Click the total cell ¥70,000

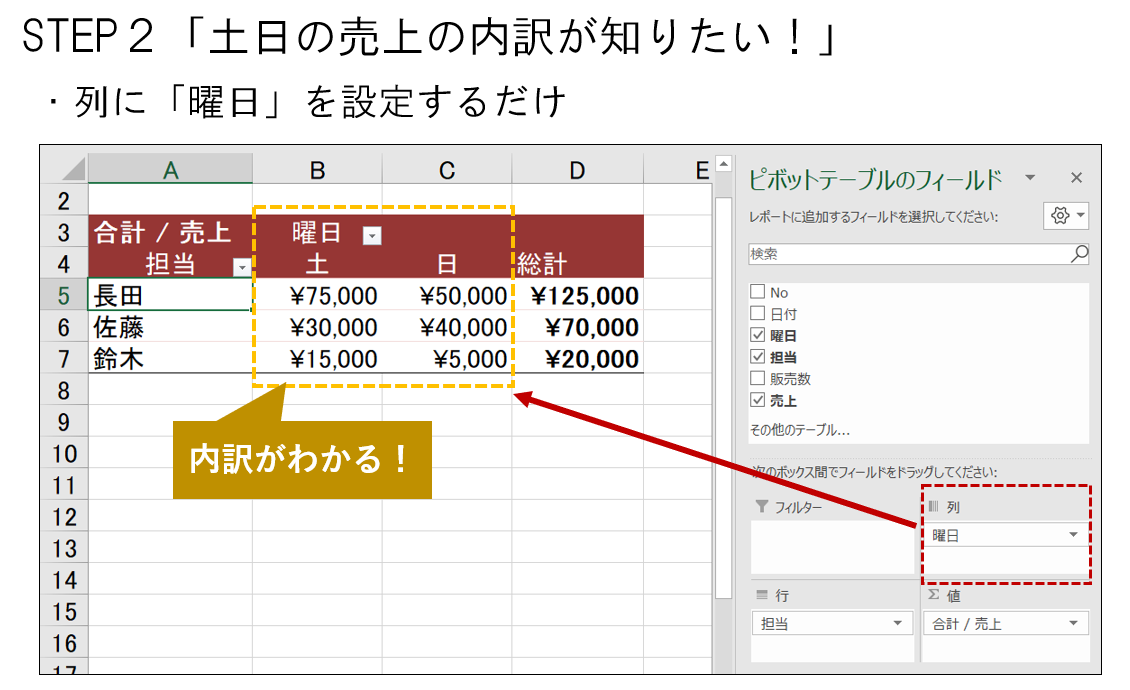click(x=577, y=327)
